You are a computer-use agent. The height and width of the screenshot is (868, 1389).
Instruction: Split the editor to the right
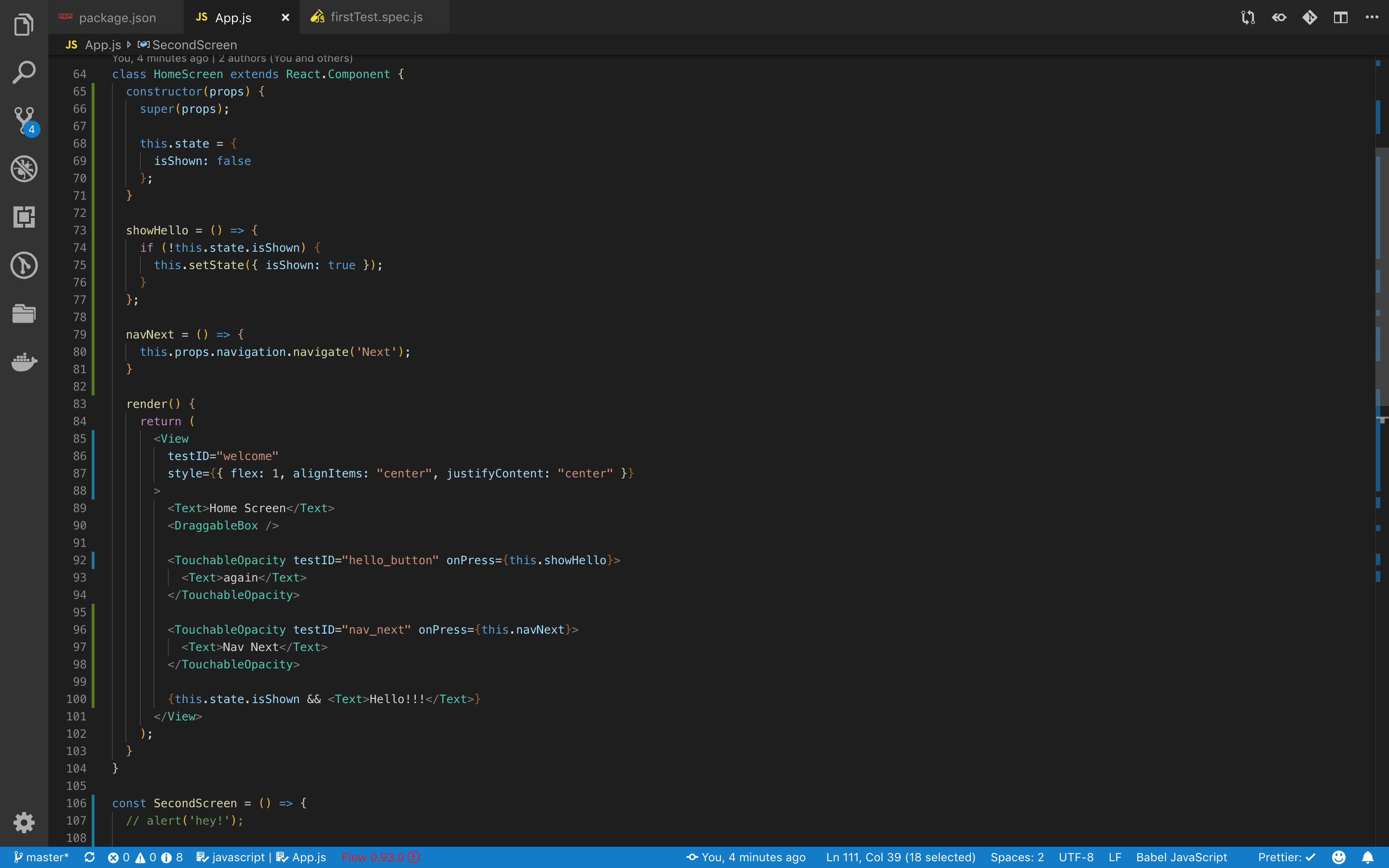[x=1341, y=17]
